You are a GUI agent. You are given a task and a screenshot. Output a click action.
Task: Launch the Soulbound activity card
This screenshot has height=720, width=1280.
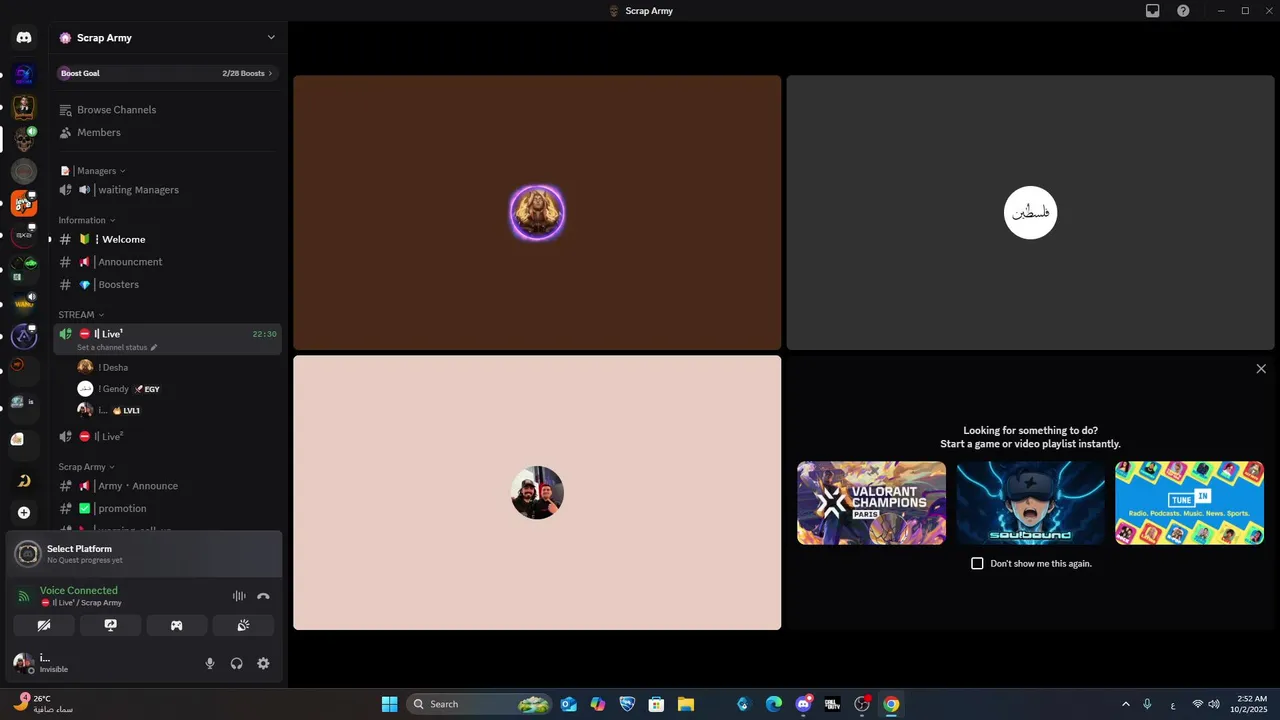coord(1030,503)
